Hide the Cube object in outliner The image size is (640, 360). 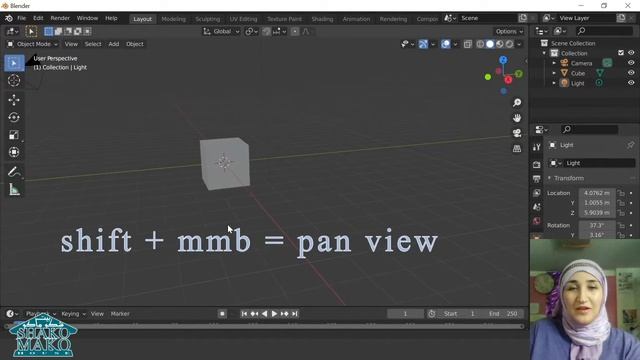pyautogui.click(x=631, y=73)
